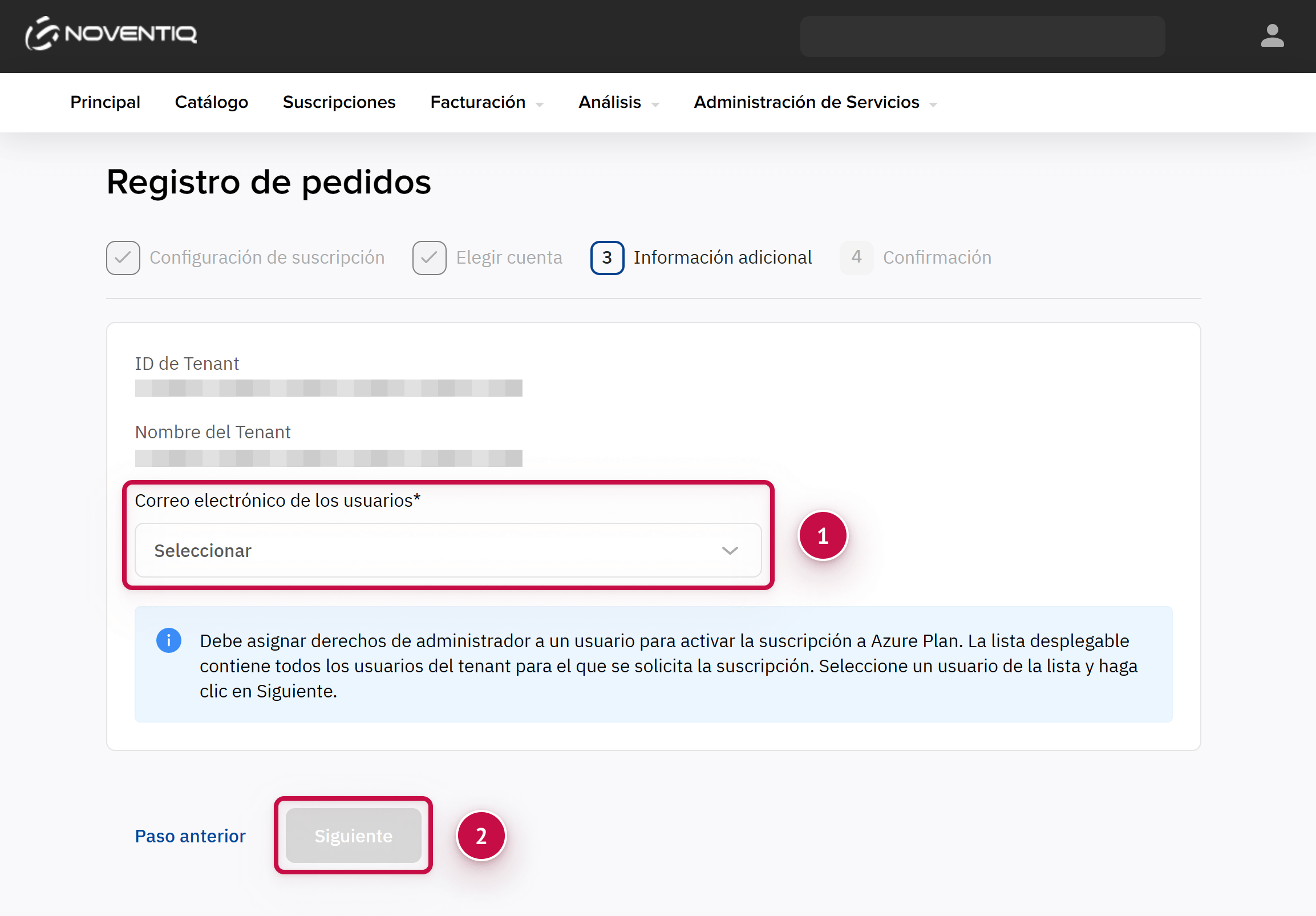Screen dimensions: 1316x916
Task: Click the blue info icon
Action: [x=168, y=640]
